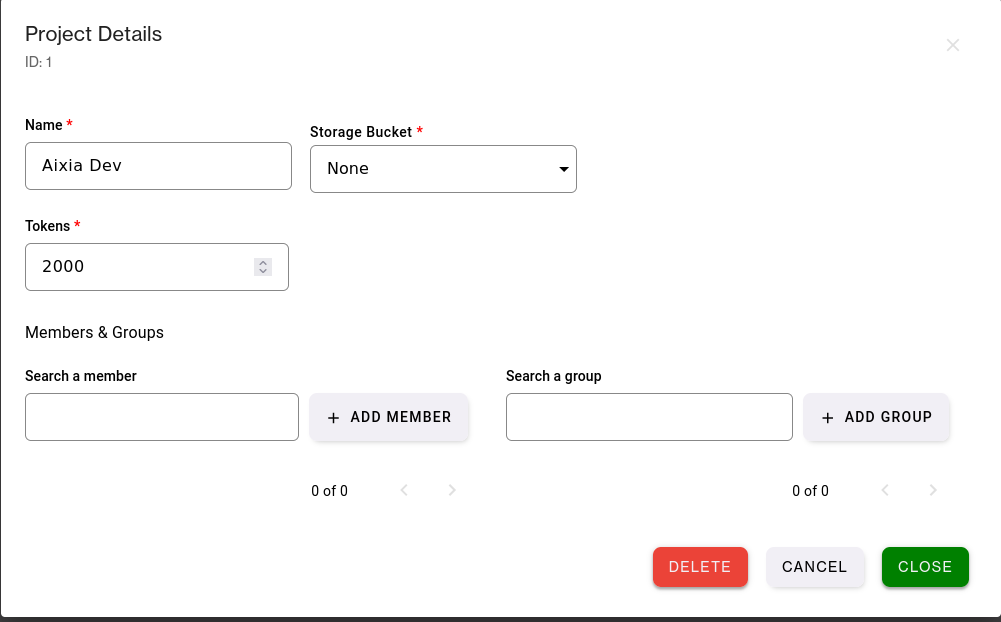Click into the Search a member field

[162, 417]
